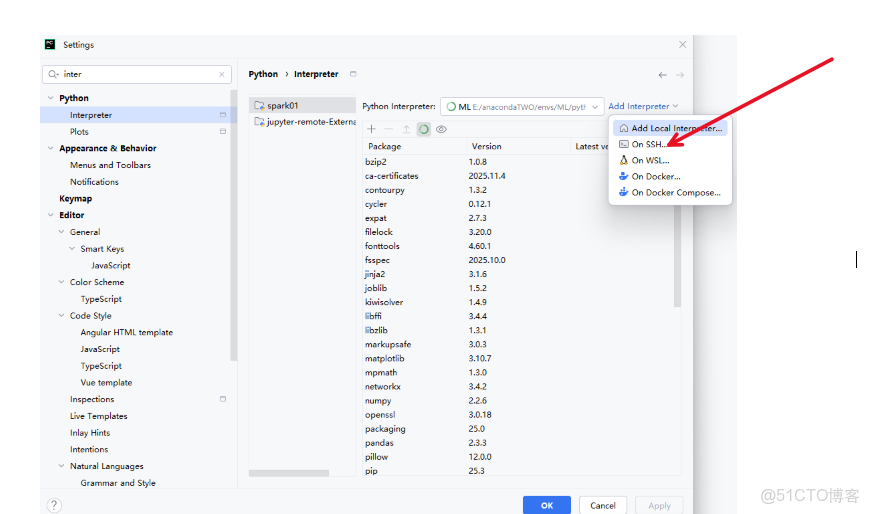The image size is (870, 514).
Task: Choose Add Local Interpreter menu entry
Action: pyautogui.click(x=670, y=128)
